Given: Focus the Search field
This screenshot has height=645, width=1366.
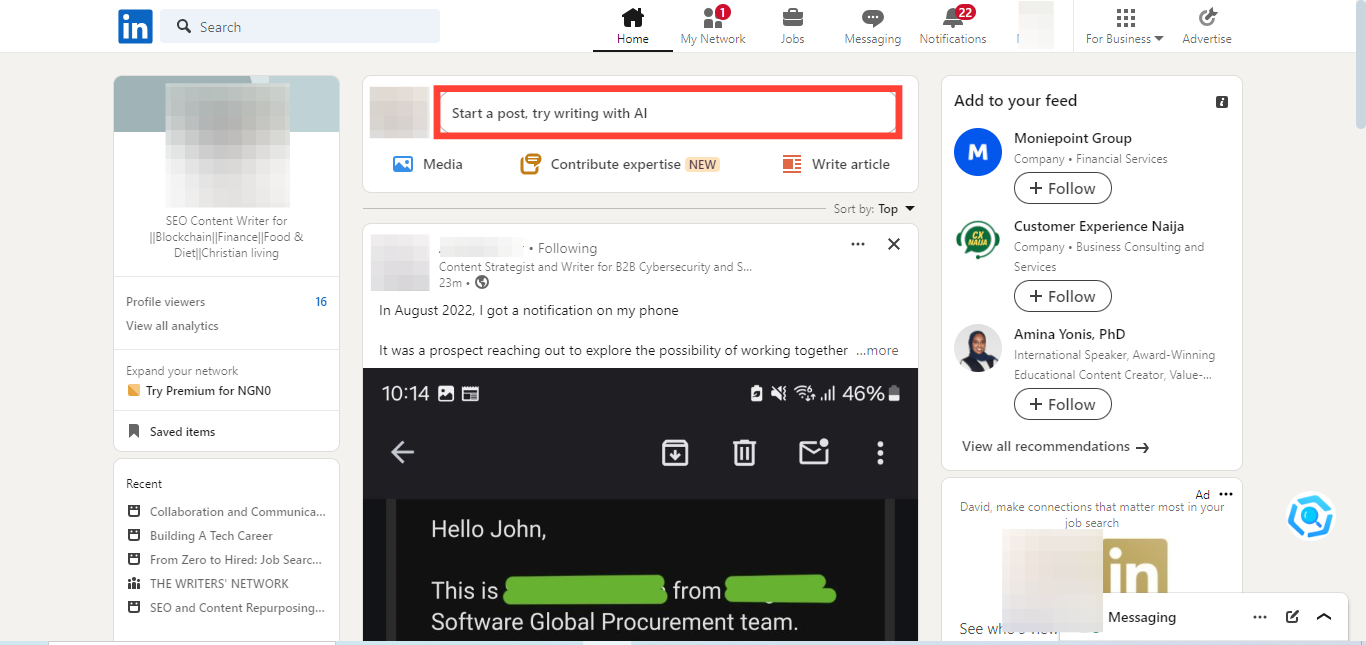Looking at the screenshot, I should pyautogui.click(x=300, y=27).
